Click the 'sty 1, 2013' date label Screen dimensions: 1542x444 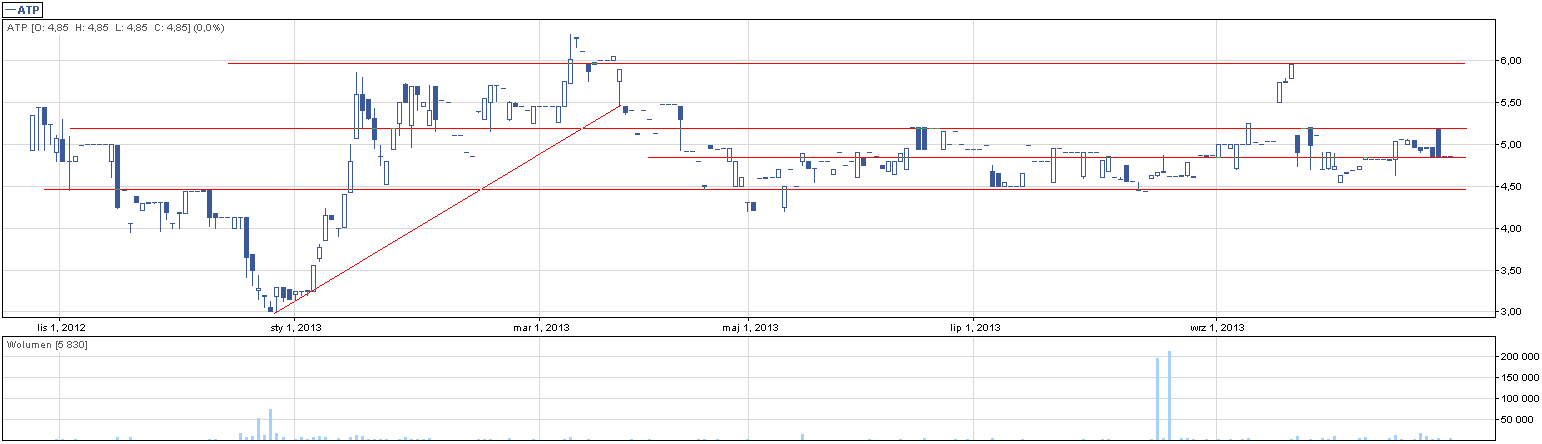click(296, 327)
